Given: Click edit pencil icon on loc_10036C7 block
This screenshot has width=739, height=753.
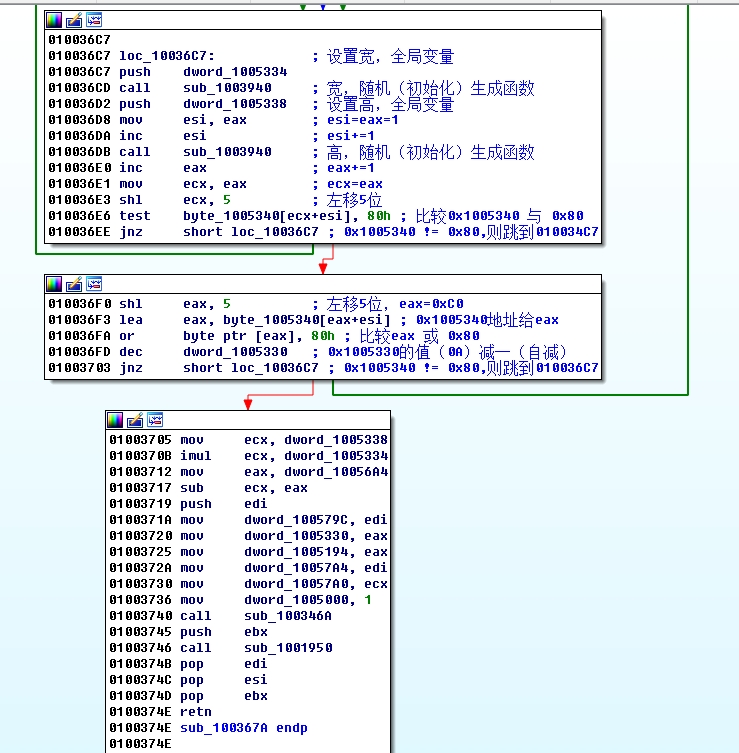Looking at the screenshot, I should click(x=74, y=20).
